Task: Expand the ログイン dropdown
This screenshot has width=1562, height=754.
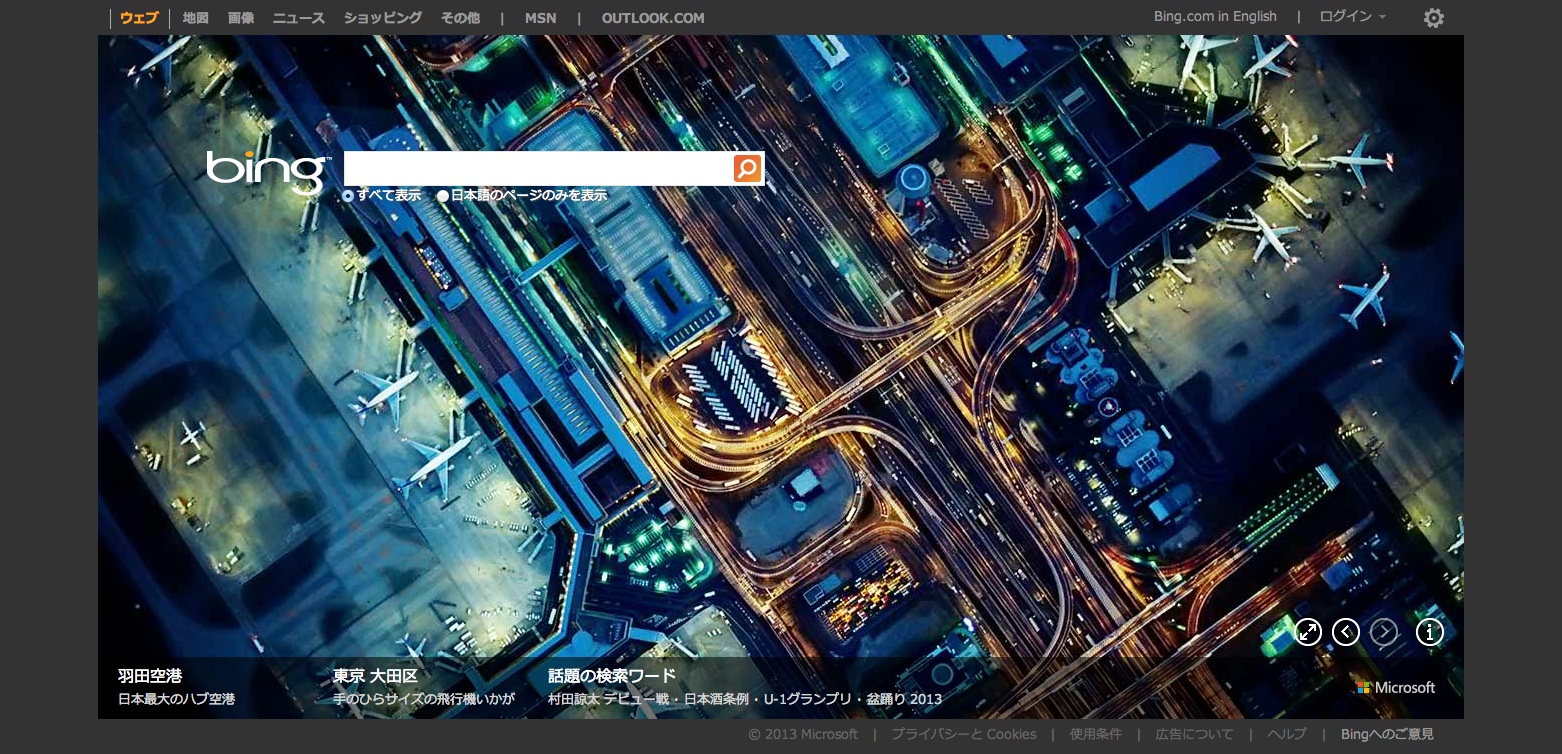Action: [x=1352, y=17]
